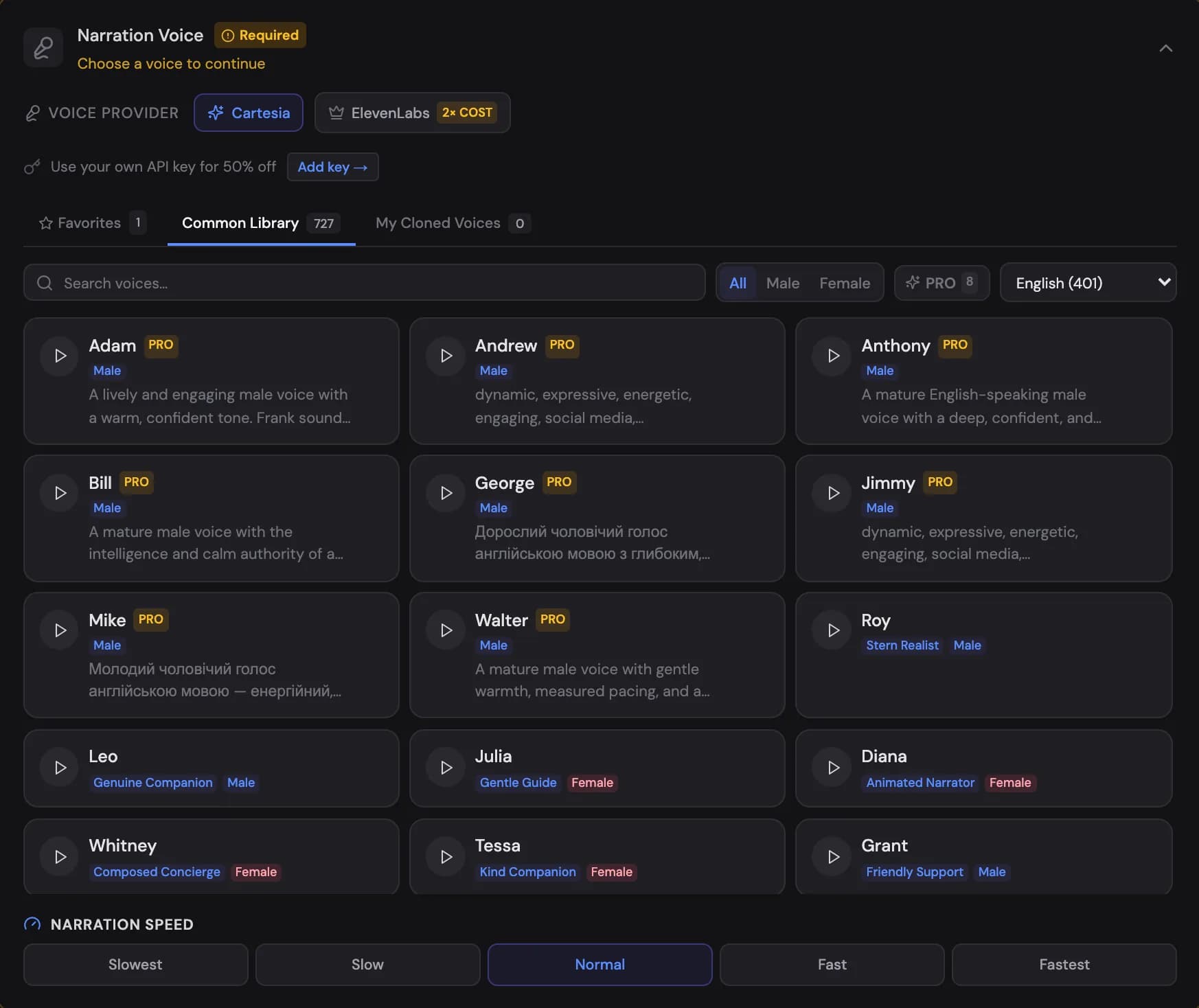Play Diana's voice preview
The image size is (1199, 1008).
(832, 768)
